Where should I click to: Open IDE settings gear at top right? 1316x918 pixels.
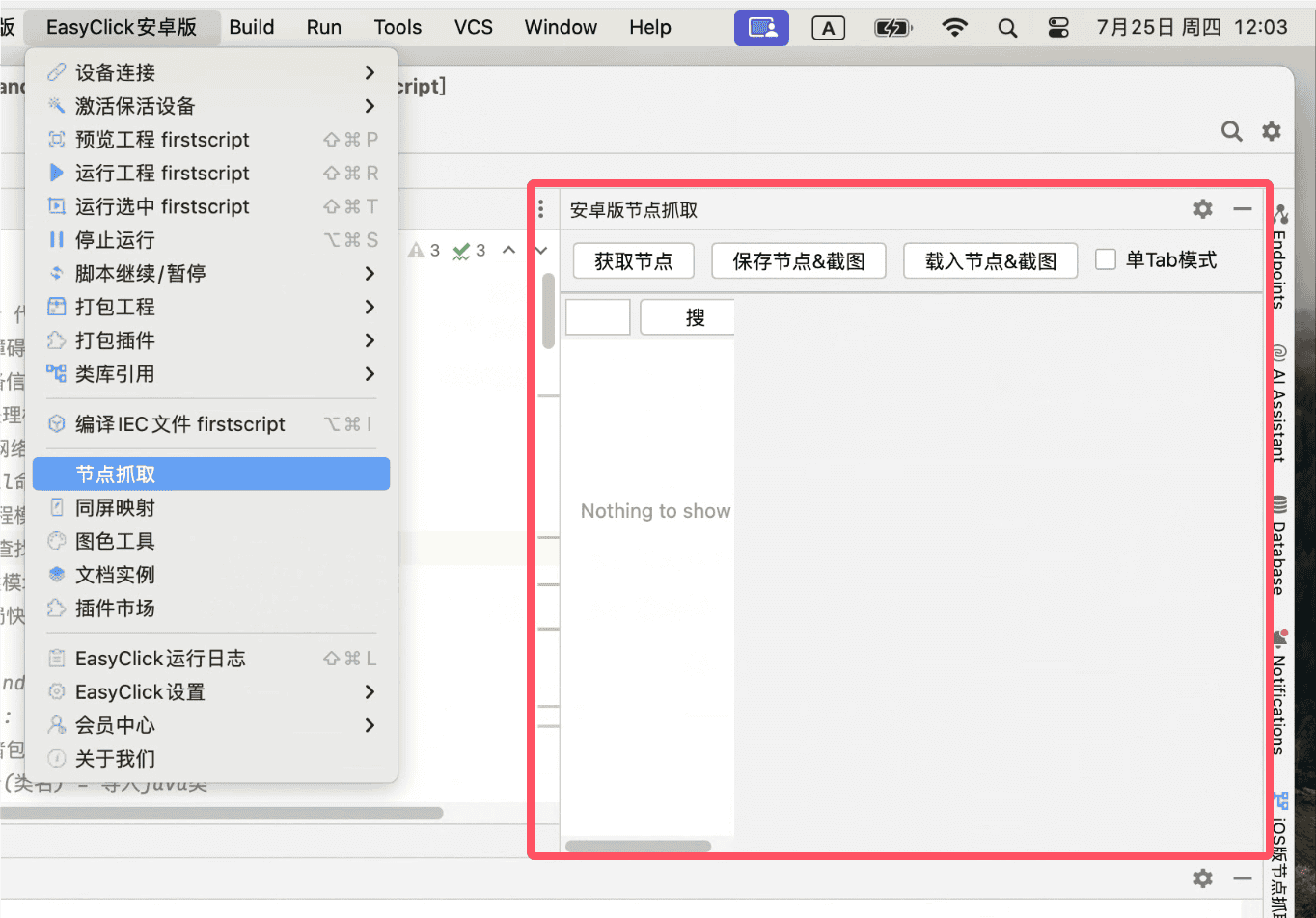pyautogui.click(x=1272, y=131)
